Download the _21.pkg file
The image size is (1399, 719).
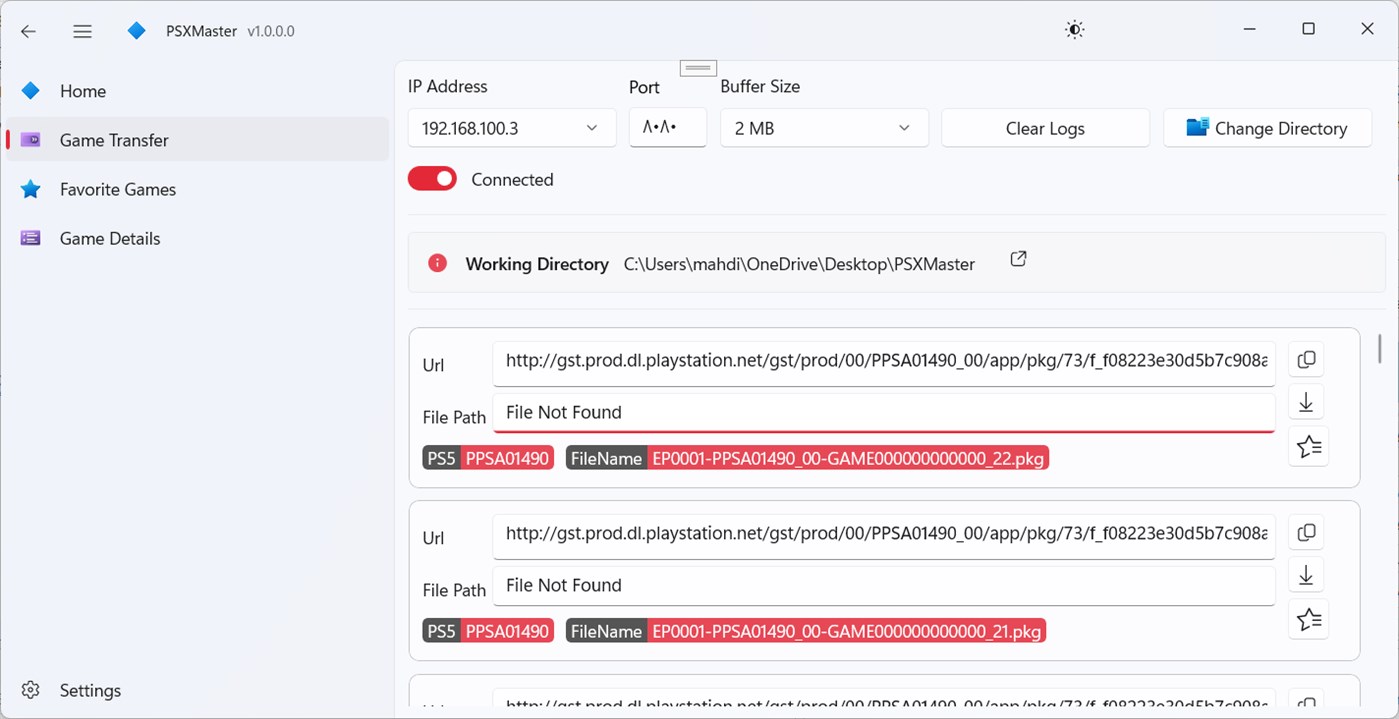pyautogui.click(x=1306, y=575)
